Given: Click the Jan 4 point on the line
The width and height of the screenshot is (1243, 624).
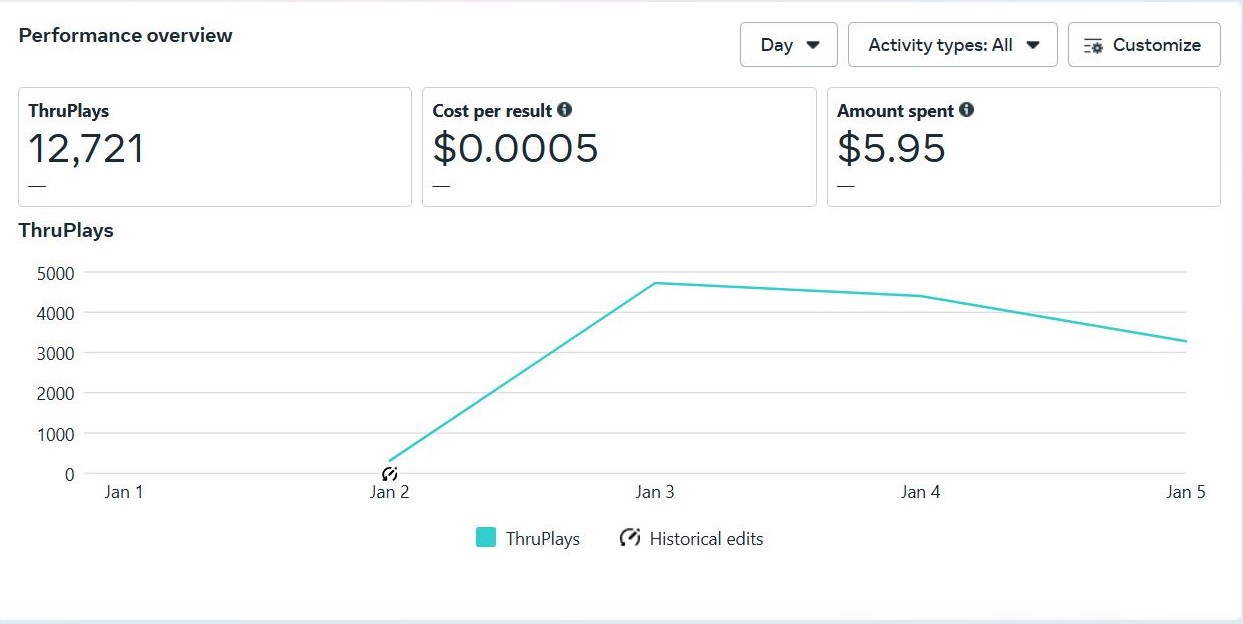Looking at the screenshot, I should (920, 296).
